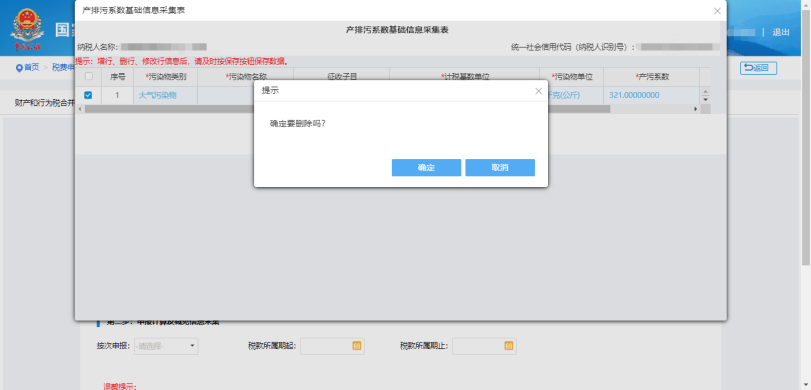The width and height of the screenshot is (811, 390).
Task: Click the row stepper down arrow
Action: (x=705, y=99)
